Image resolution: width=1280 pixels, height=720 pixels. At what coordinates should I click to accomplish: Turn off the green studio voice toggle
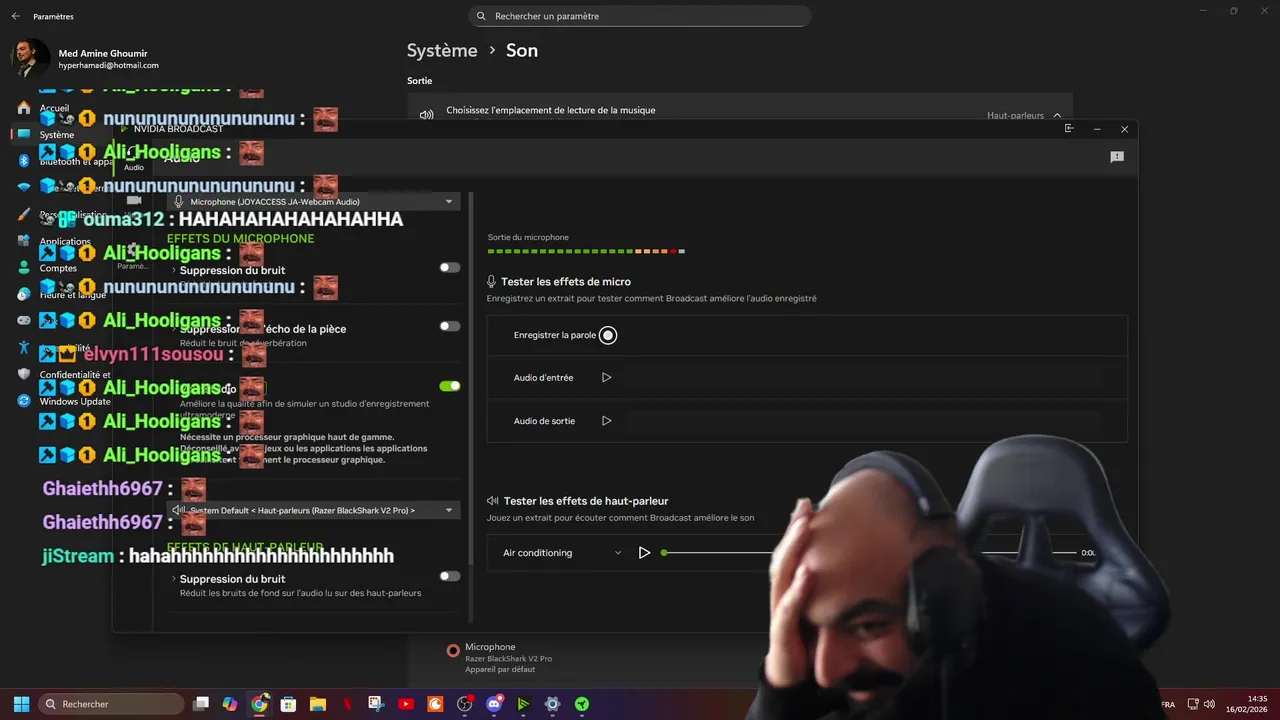pos(450,386)
